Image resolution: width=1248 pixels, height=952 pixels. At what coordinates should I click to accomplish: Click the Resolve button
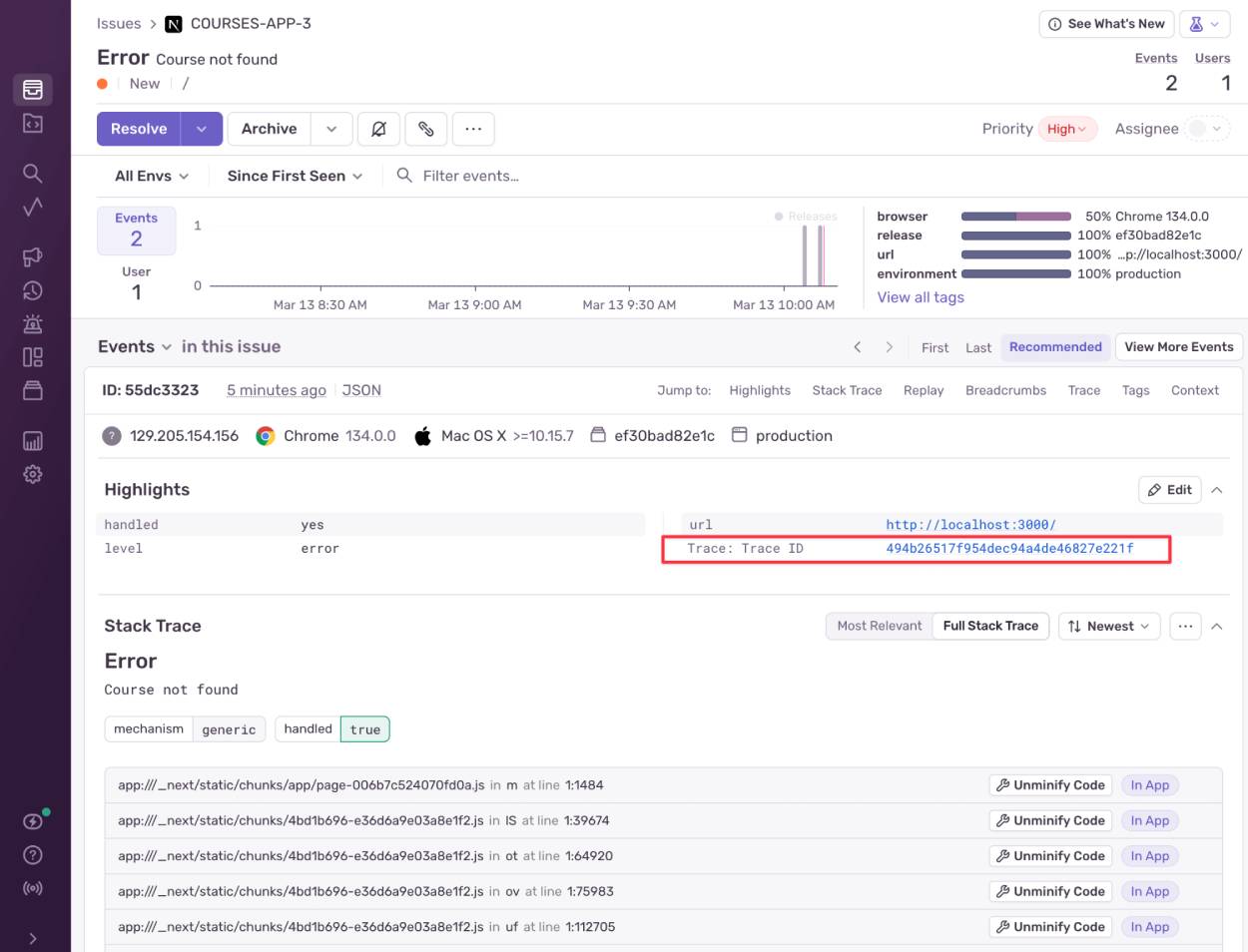pos(139,129)
